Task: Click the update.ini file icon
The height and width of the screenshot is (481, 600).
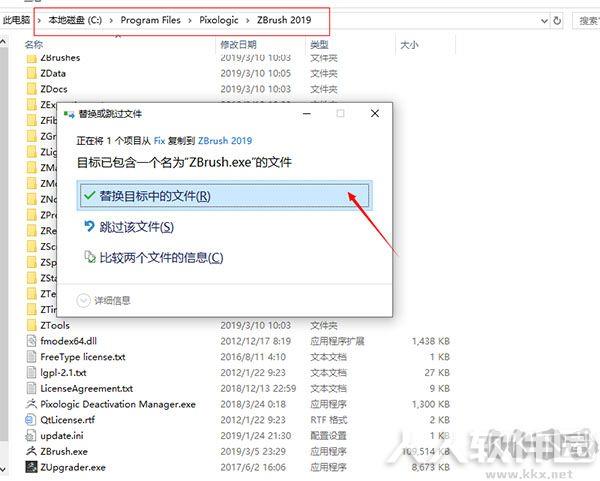Action: 31,435
